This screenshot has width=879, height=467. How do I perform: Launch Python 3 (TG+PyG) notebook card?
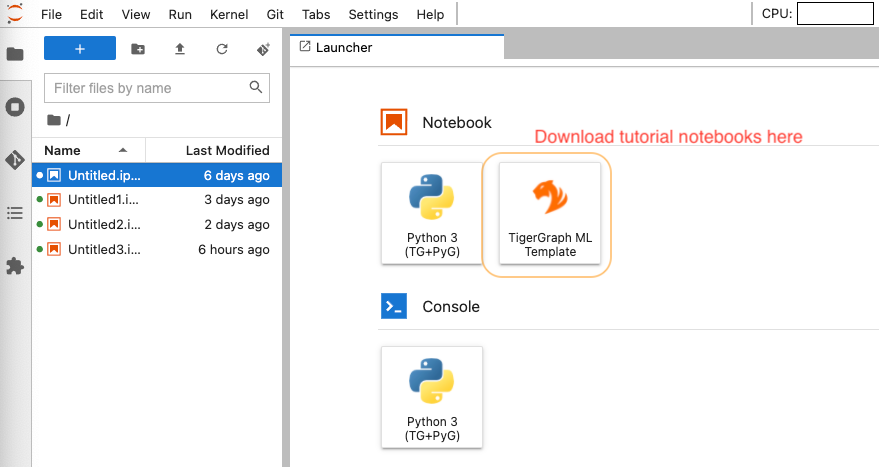432,213
